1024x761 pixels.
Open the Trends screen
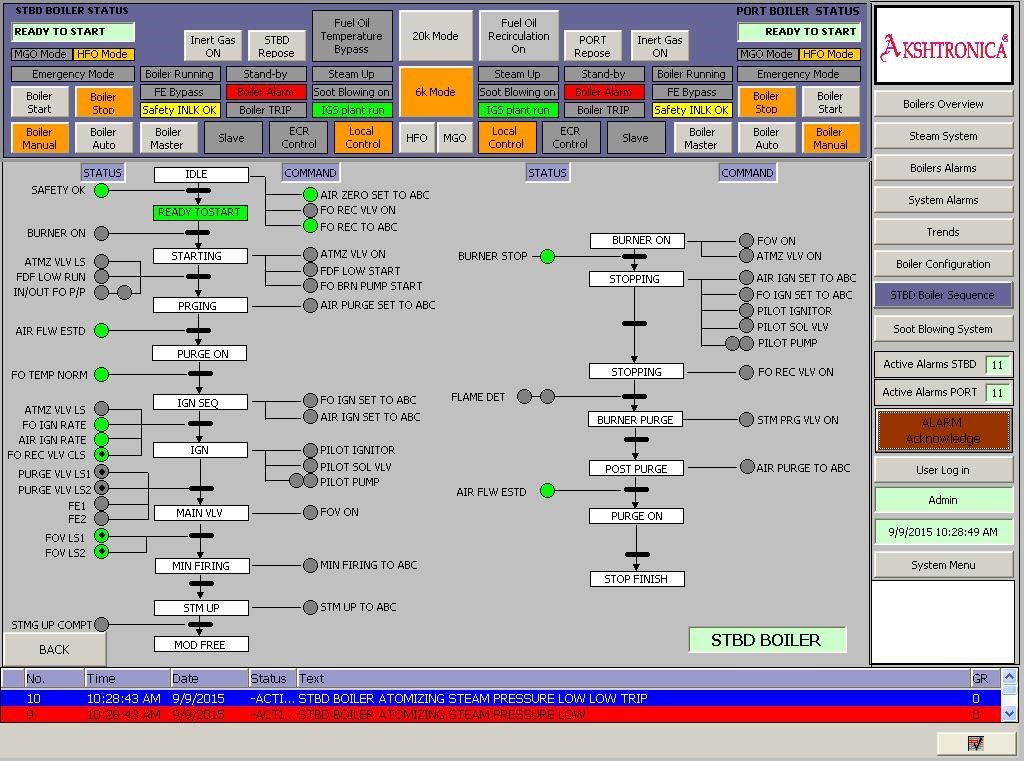[941, 231]
